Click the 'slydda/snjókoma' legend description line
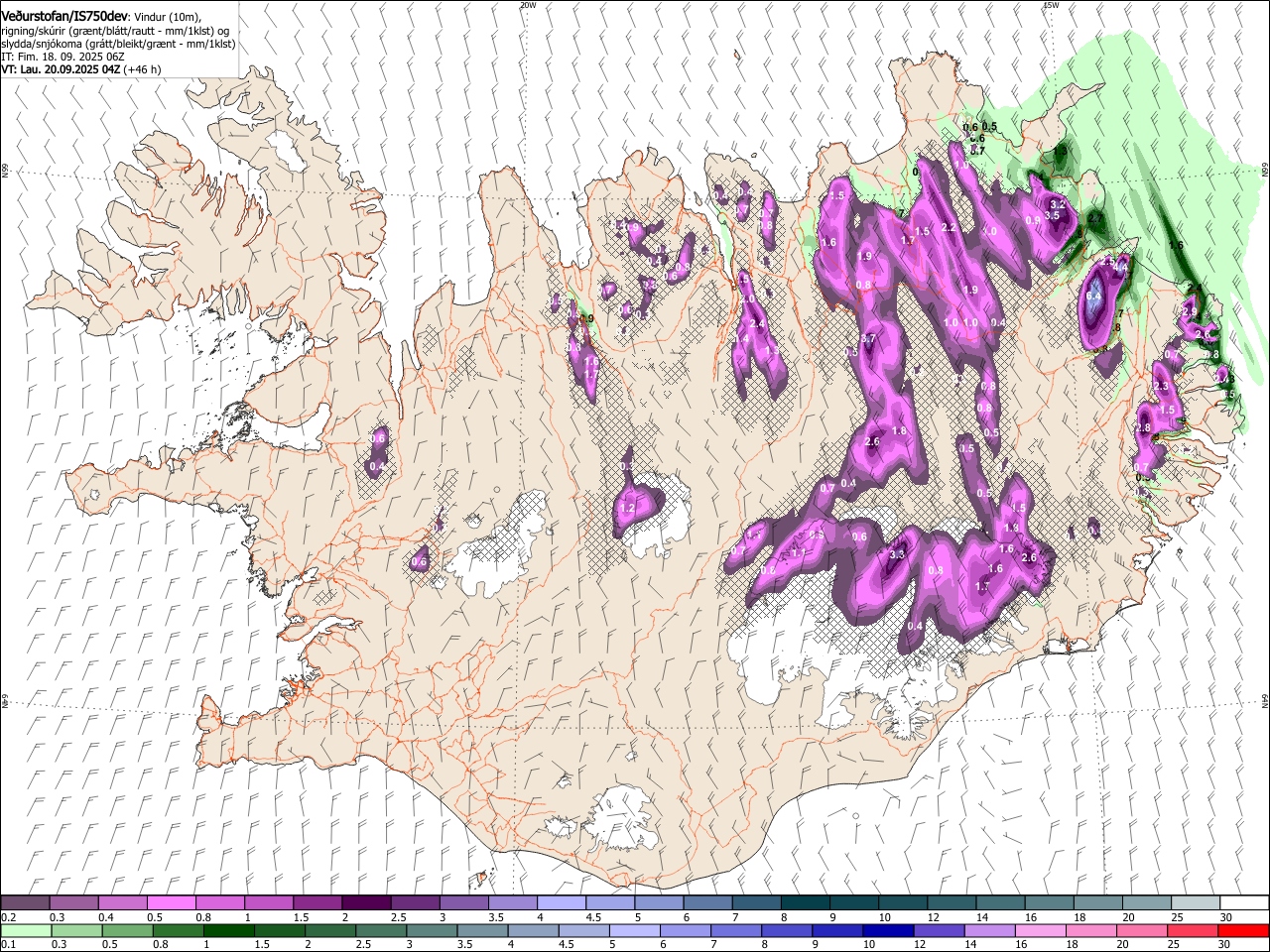The height and width of the screenshot is (952, 1270). 118,44
